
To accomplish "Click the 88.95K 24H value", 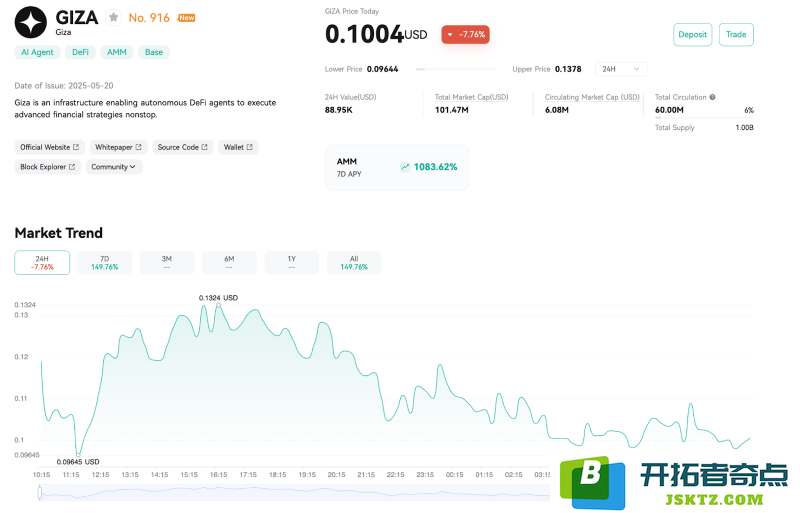I will (x=339, y=110).
